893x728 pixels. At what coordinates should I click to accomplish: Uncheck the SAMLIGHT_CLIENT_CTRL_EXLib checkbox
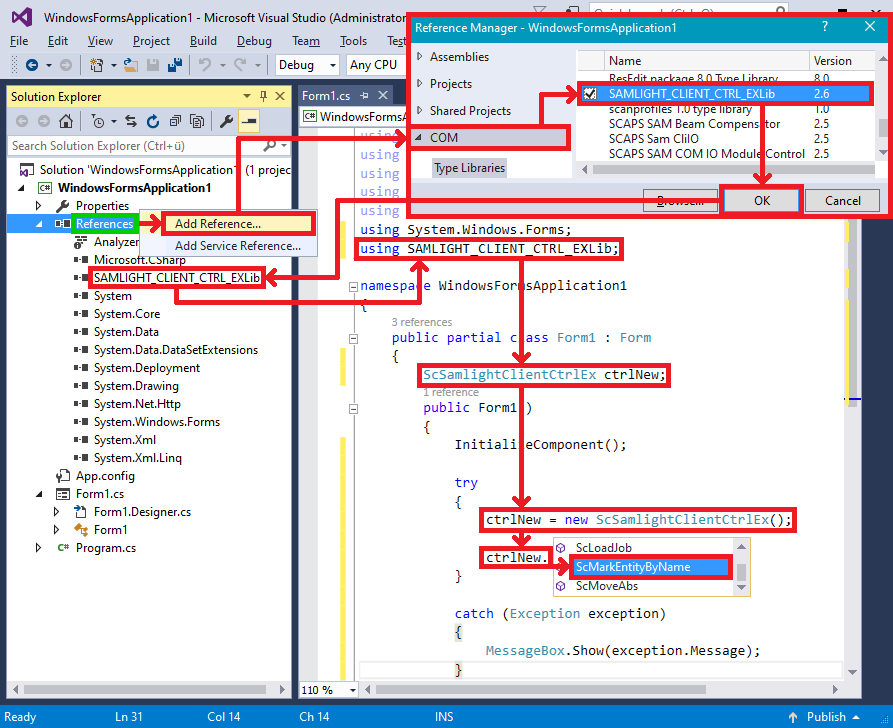[590, 93]
